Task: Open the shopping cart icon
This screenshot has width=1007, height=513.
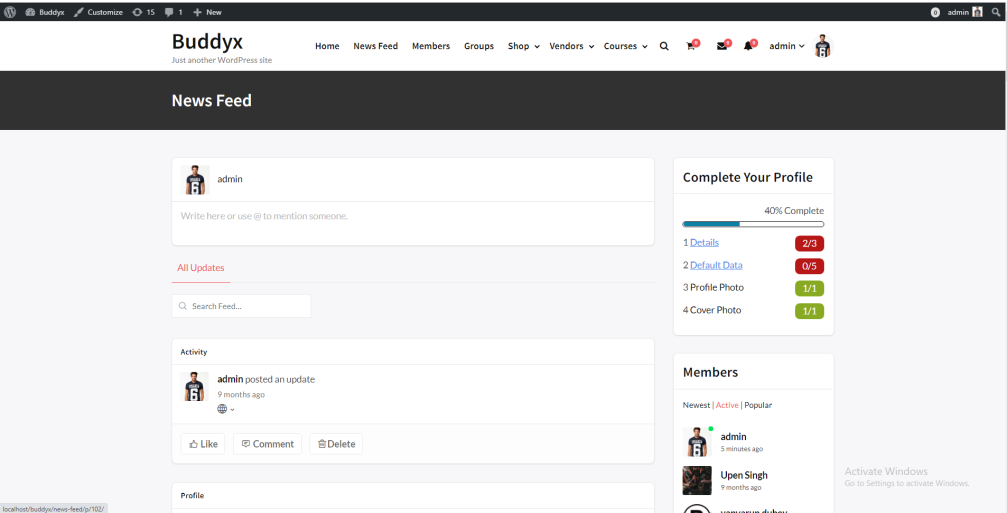Action: click(x=691, y=46)
